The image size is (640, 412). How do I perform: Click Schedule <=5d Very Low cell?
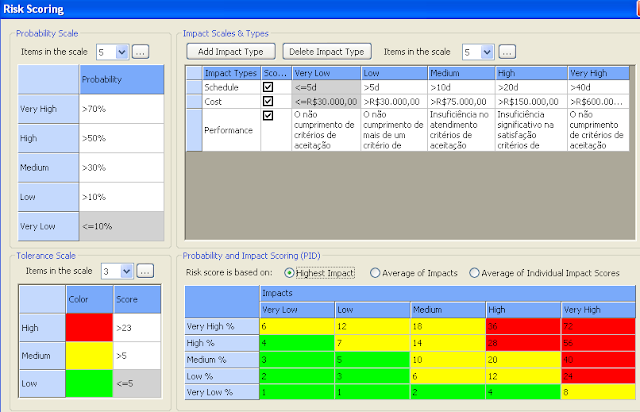326,87
